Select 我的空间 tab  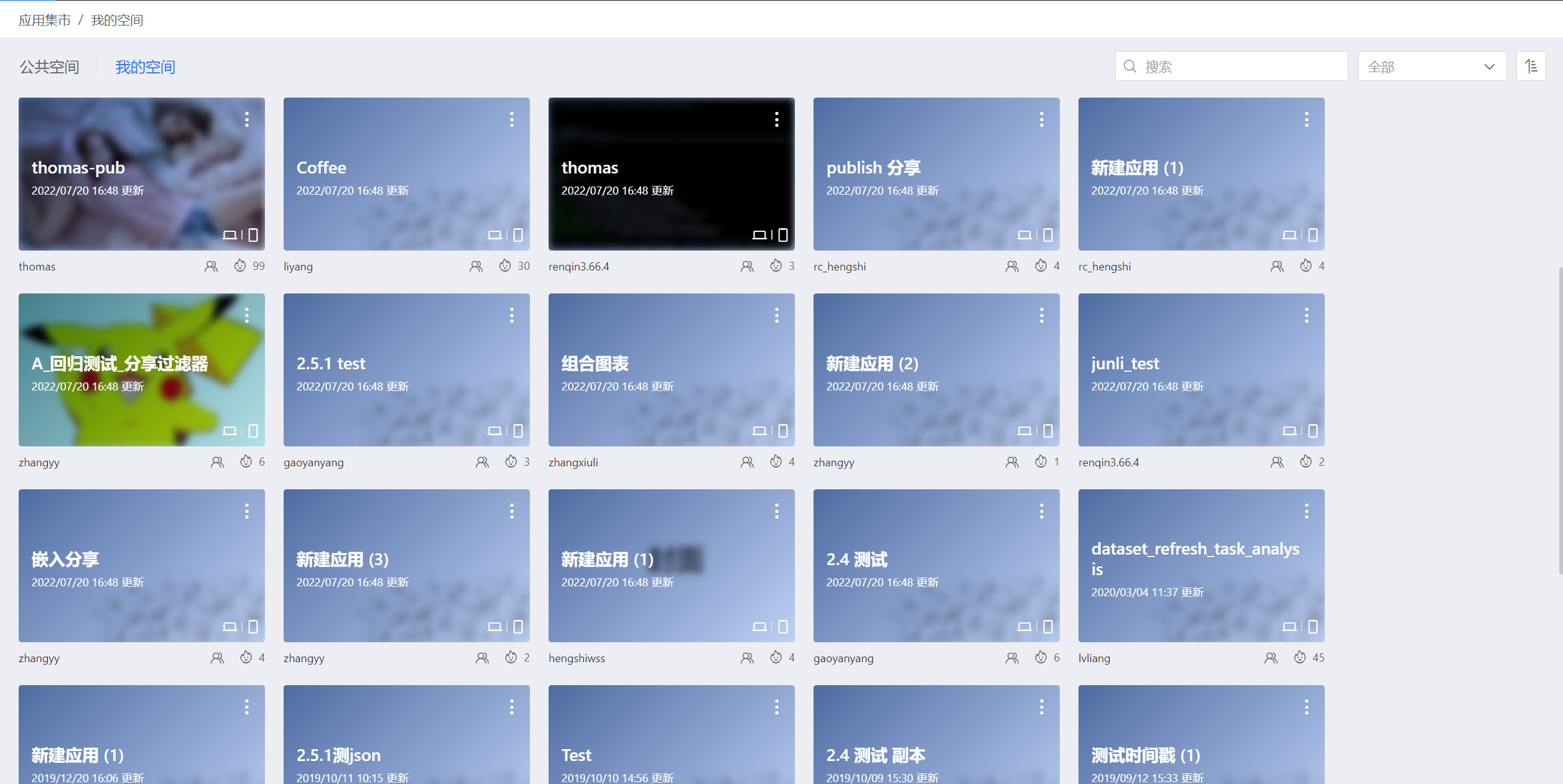pos(145,67)
